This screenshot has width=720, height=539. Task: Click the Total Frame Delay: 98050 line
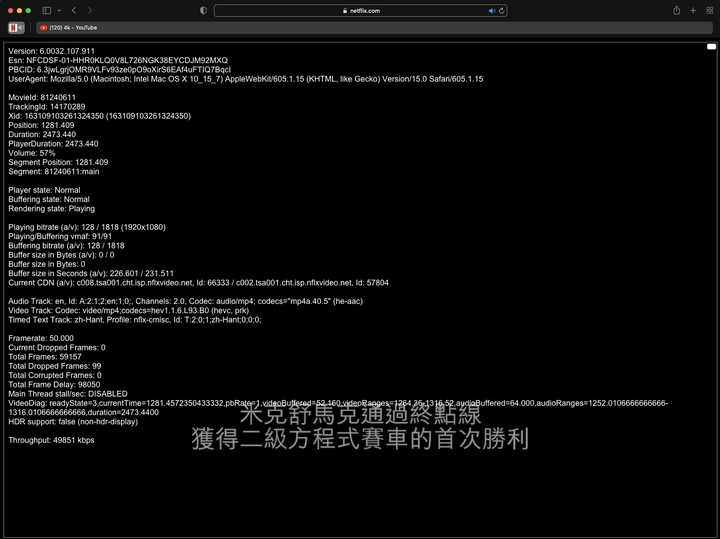click(x=54, y=384)
